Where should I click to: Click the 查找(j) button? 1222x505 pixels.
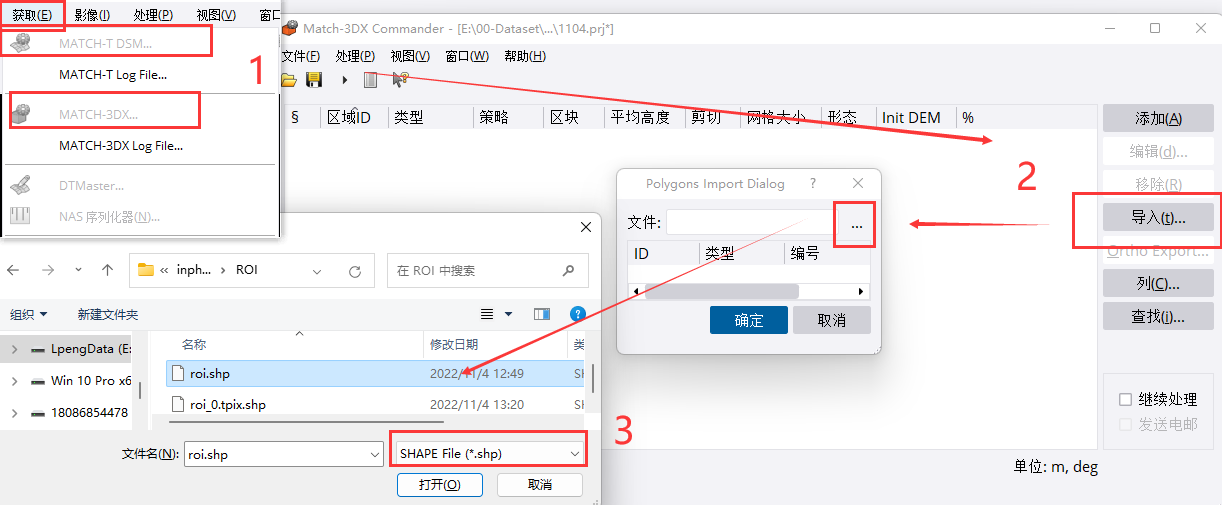[x=1158, y=316]
